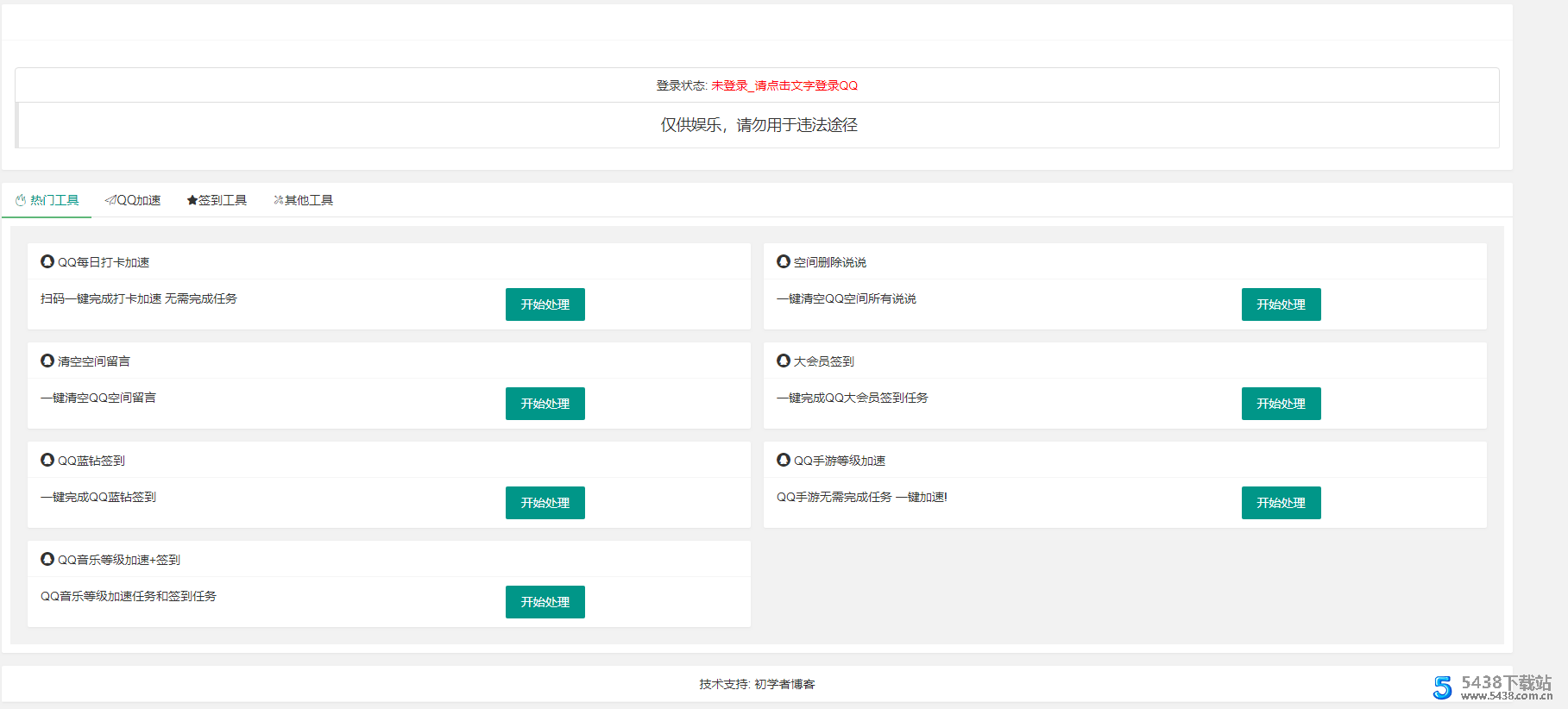This screenshot has width=1568, height=709.
Task: Click the description 扫码一键完成打卡加速 无需完成任务
Action: [139, 298]
